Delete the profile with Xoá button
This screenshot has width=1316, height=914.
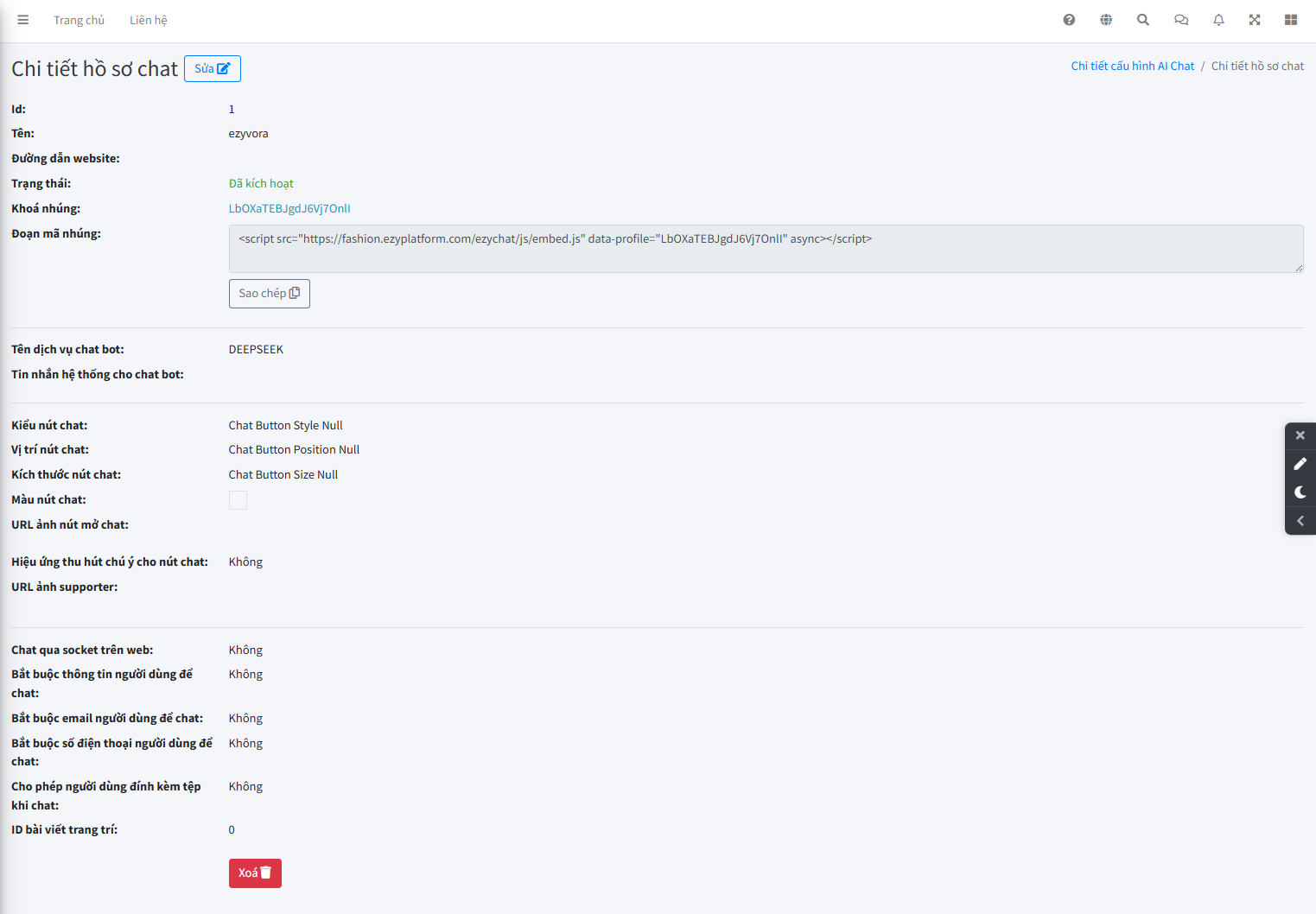point(255,873)
